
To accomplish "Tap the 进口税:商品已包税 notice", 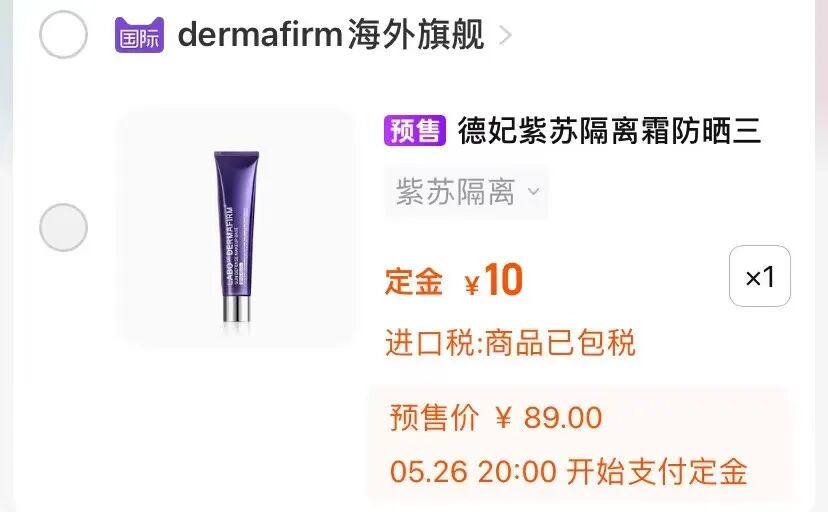I will [510, 343].
